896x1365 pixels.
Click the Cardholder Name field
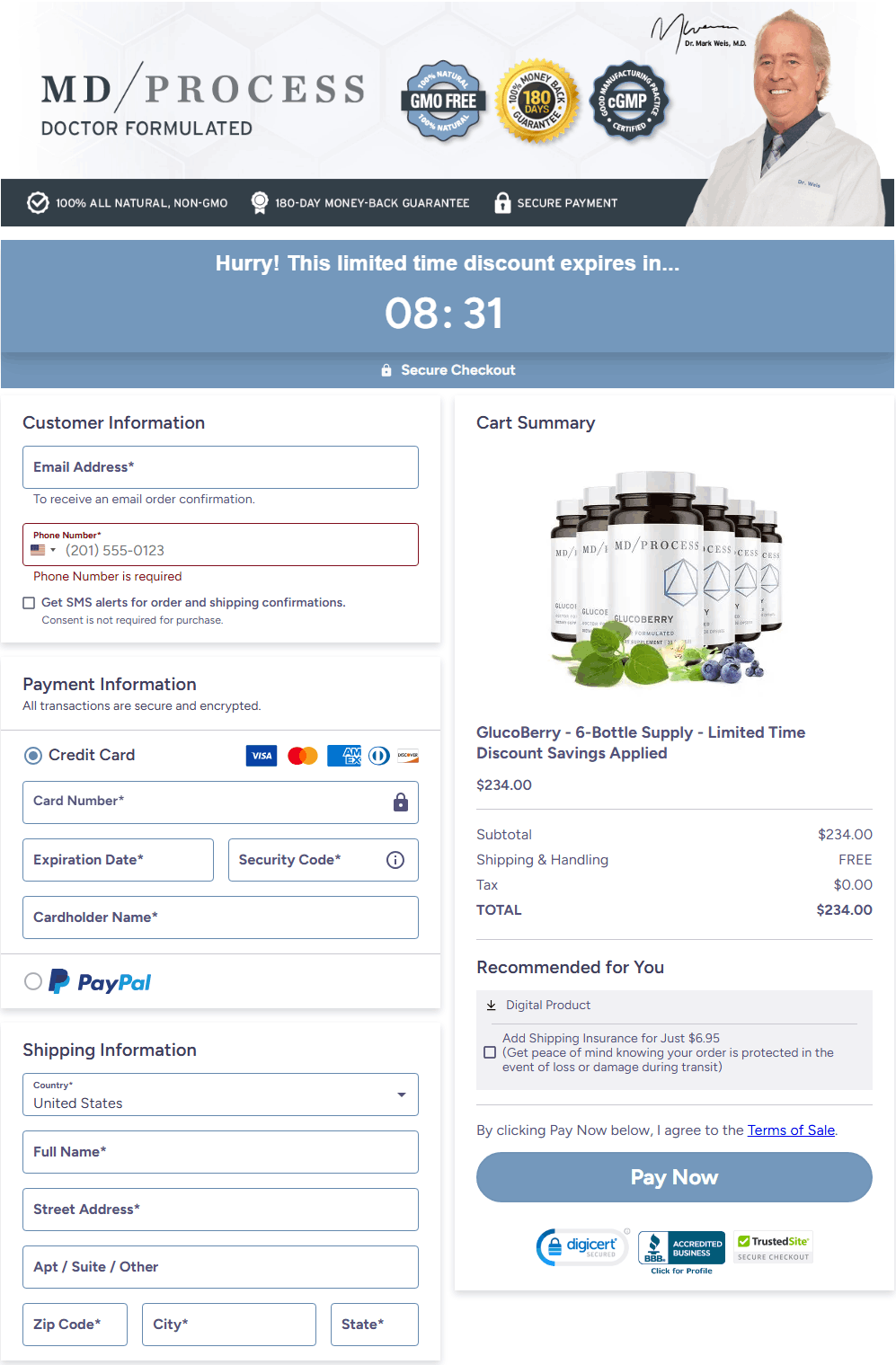(x=220, y=917)
